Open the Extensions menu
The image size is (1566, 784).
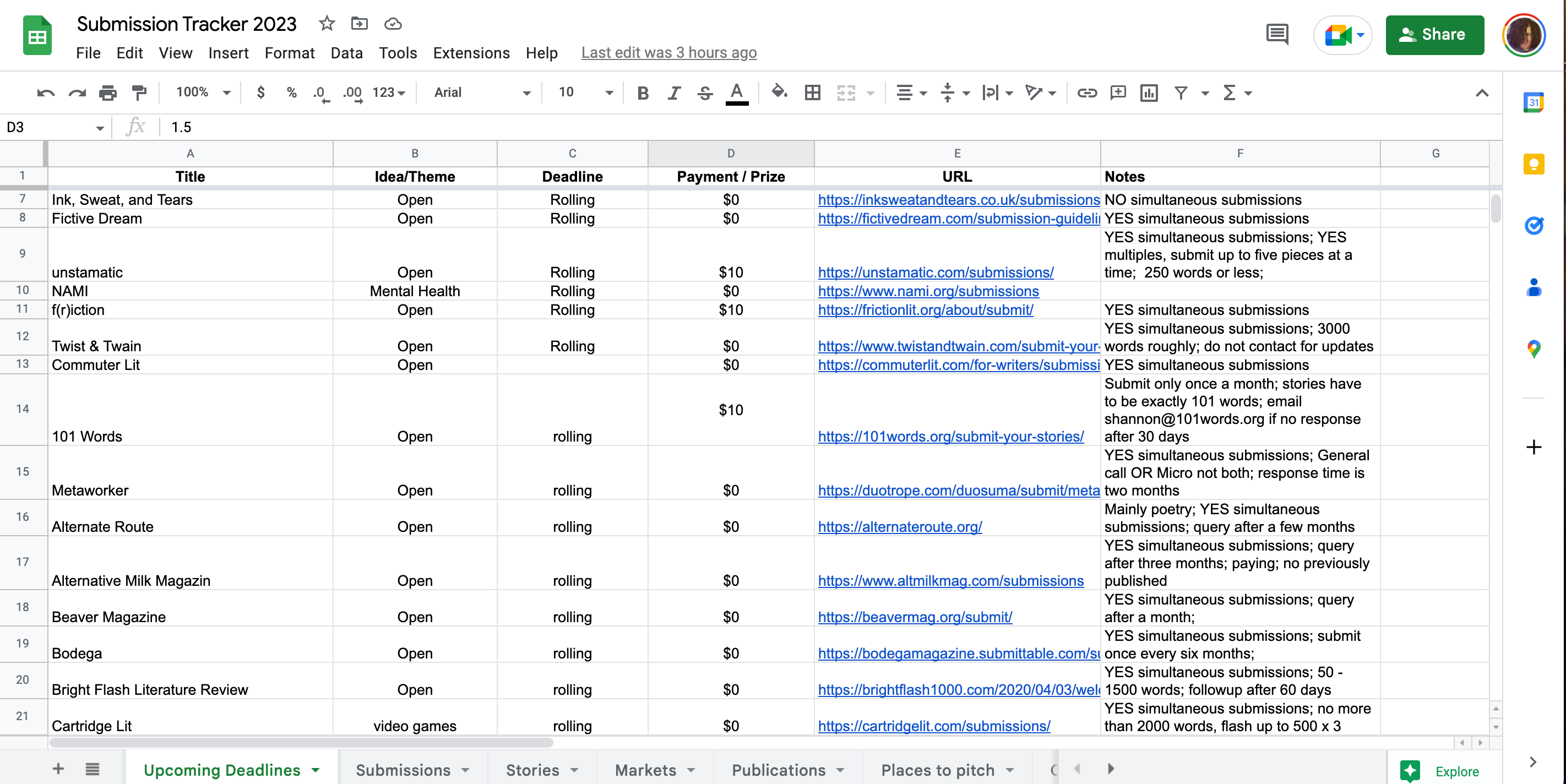471,53
